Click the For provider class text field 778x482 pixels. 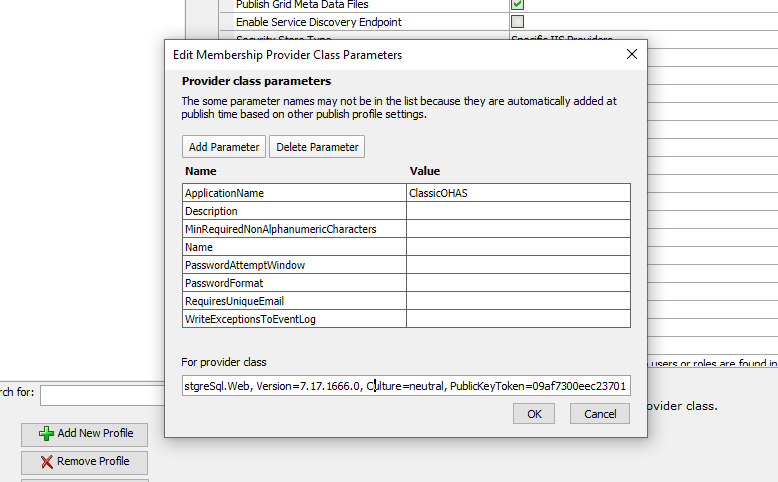(406, 386)
